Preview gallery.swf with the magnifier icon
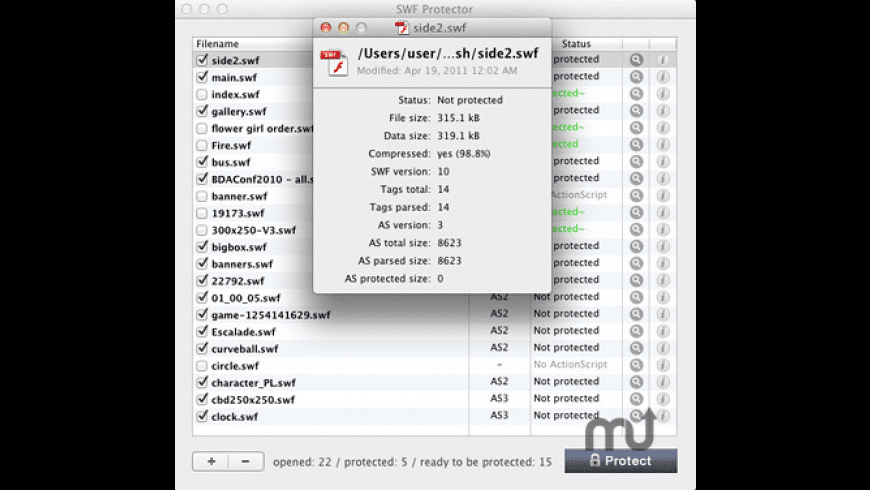Screen dimensions: 870x490 pyautogui.click(x=636, y=110)
